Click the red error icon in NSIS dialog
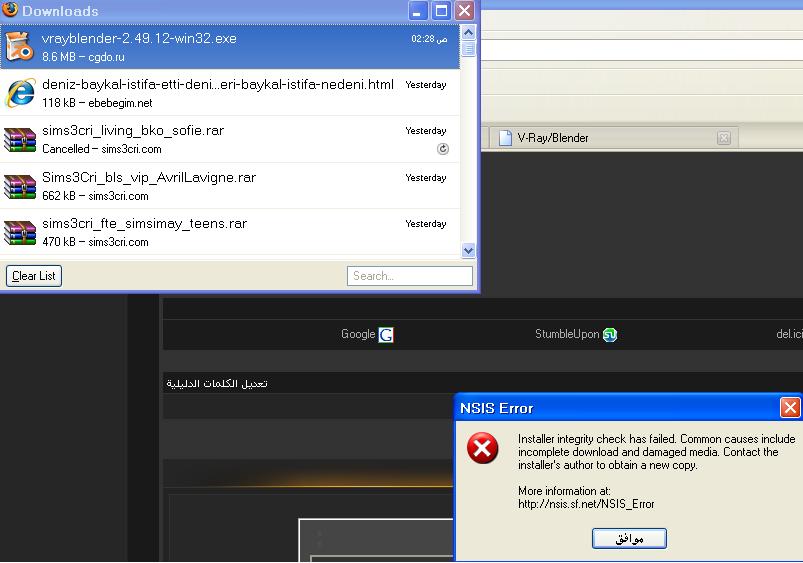 (x=482, y=448)
